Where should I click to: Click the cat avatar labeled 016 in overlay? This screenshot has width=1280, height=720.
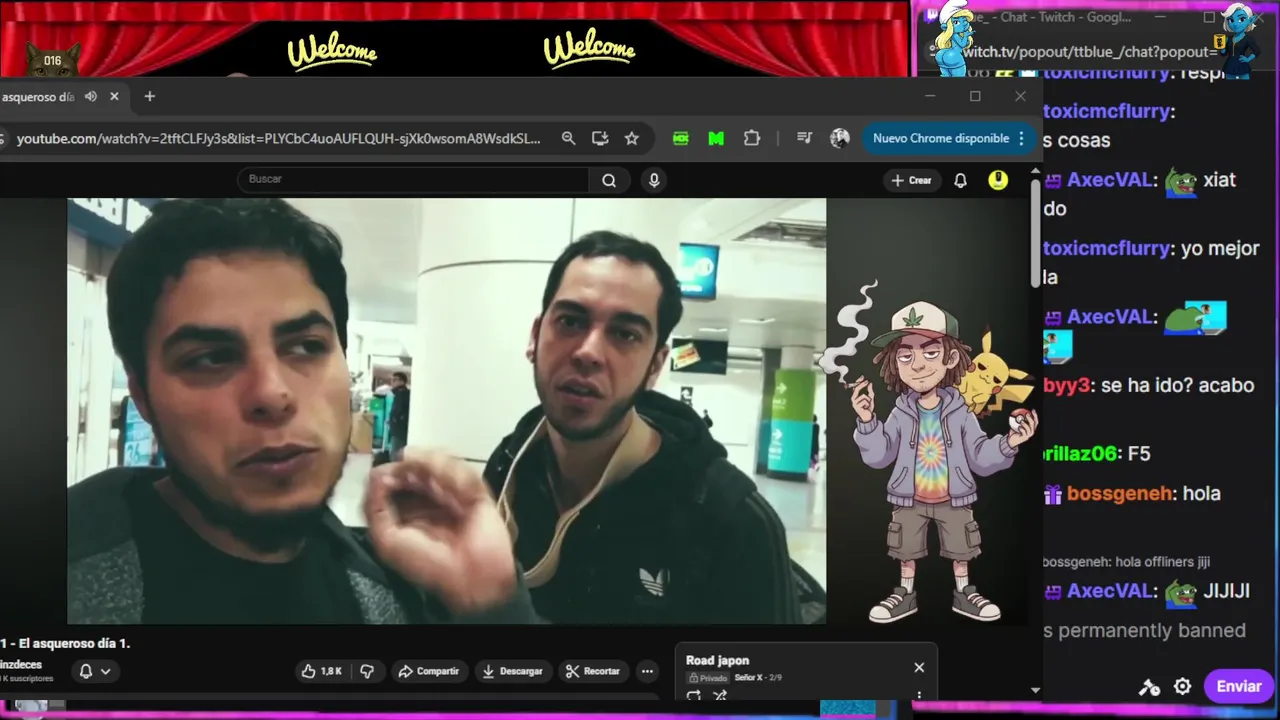point(52,61)
